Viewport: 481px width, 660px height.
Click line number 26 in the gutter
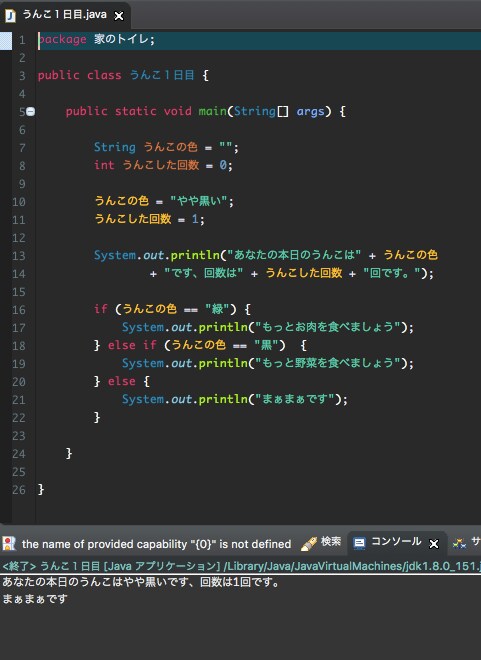point(19,490)
